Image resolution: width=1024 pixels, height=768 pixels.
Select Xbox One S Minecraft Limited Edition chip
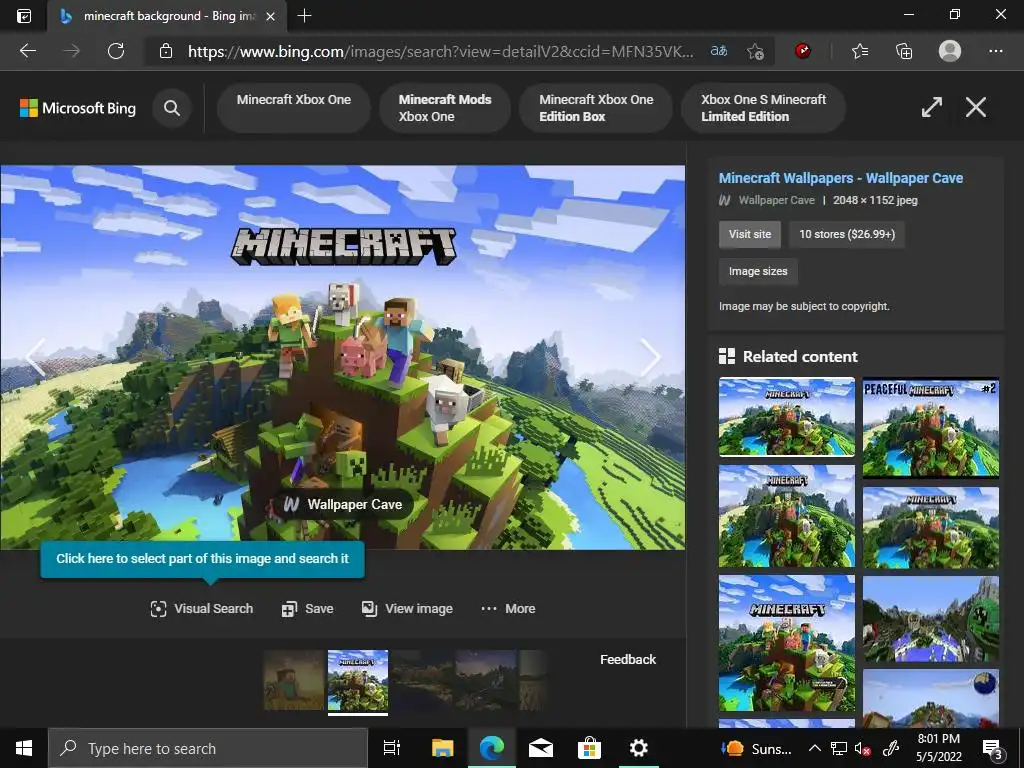pyautogui.click(x=763, y=108)
